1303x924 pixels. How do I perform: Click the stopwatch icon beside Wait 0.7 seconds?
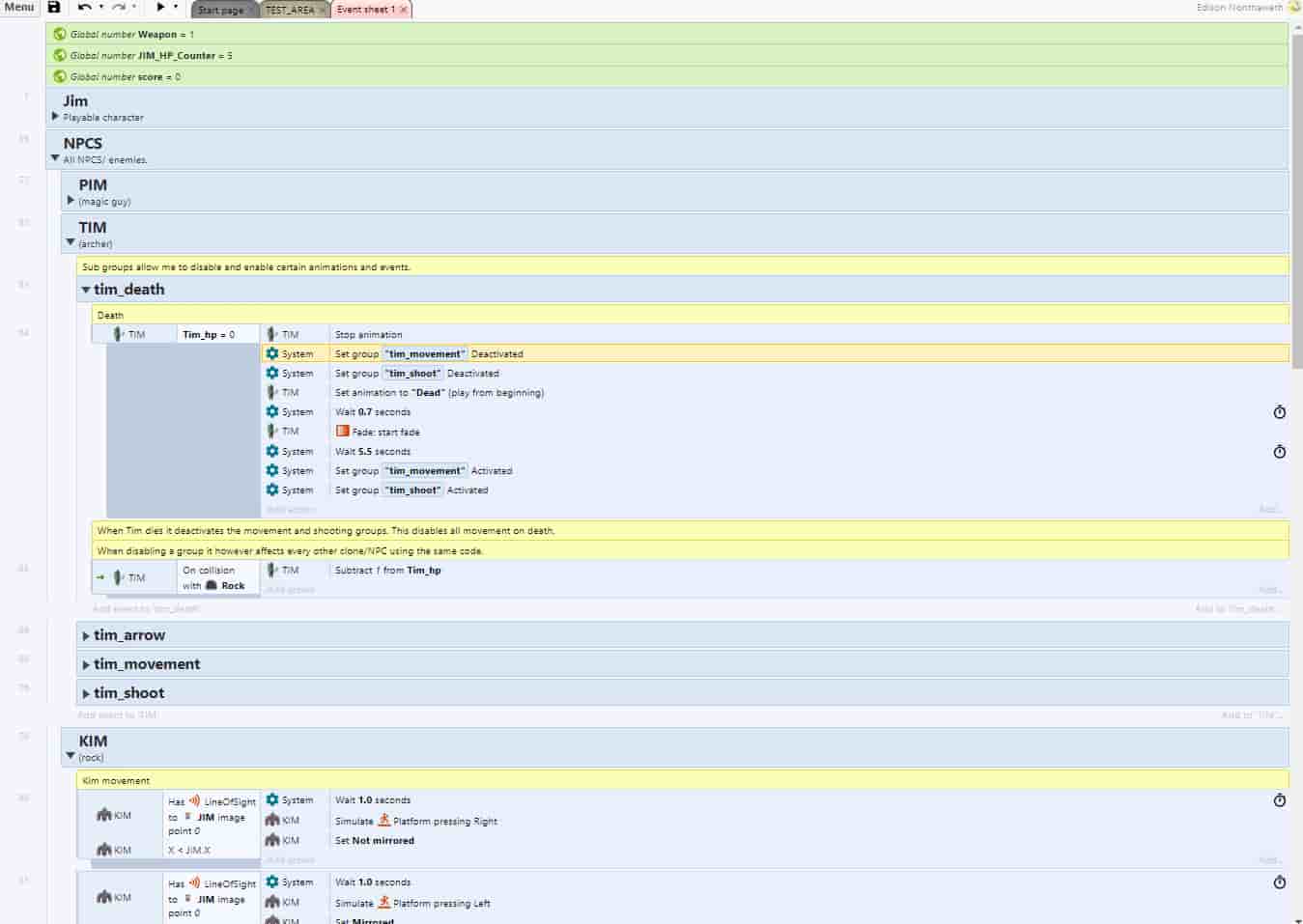coord(1279,412)
